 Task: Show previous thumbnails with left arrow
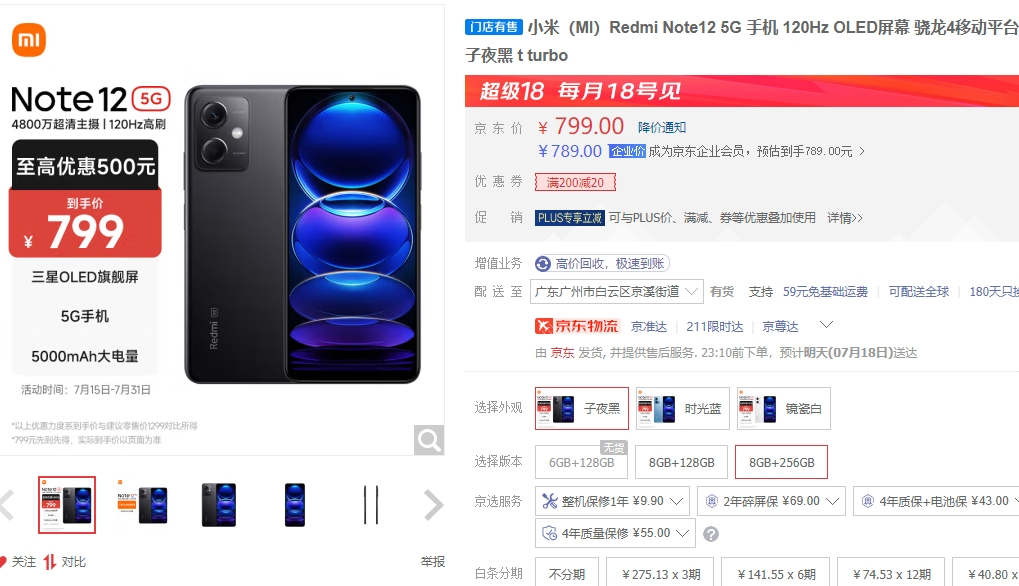6,505
